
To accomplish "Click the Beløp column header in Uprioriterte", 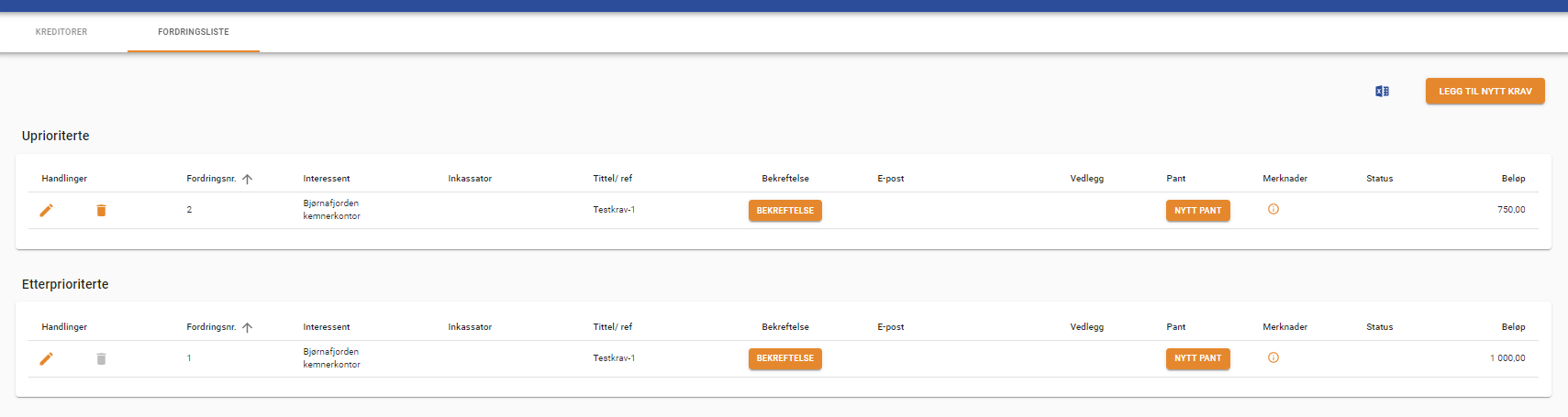I will 1513,179.
